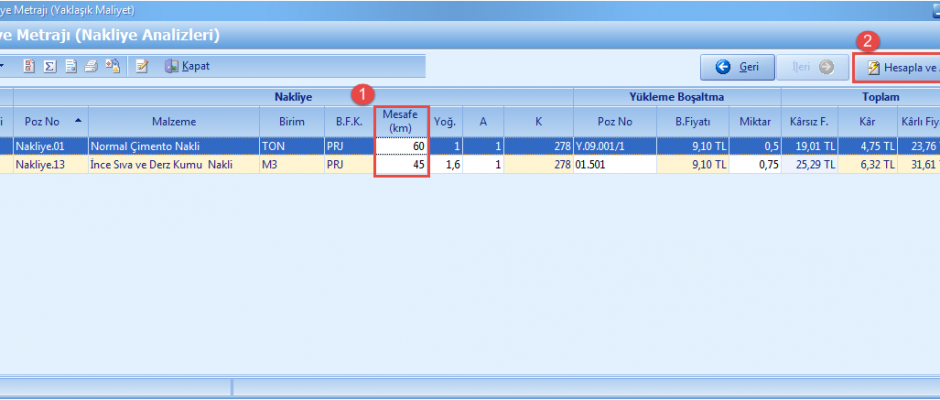Image resolution: width=940 pixels, height=400 pixels.
Task: Click the edit note pencil icon
Action: click(x=142, y=66)
